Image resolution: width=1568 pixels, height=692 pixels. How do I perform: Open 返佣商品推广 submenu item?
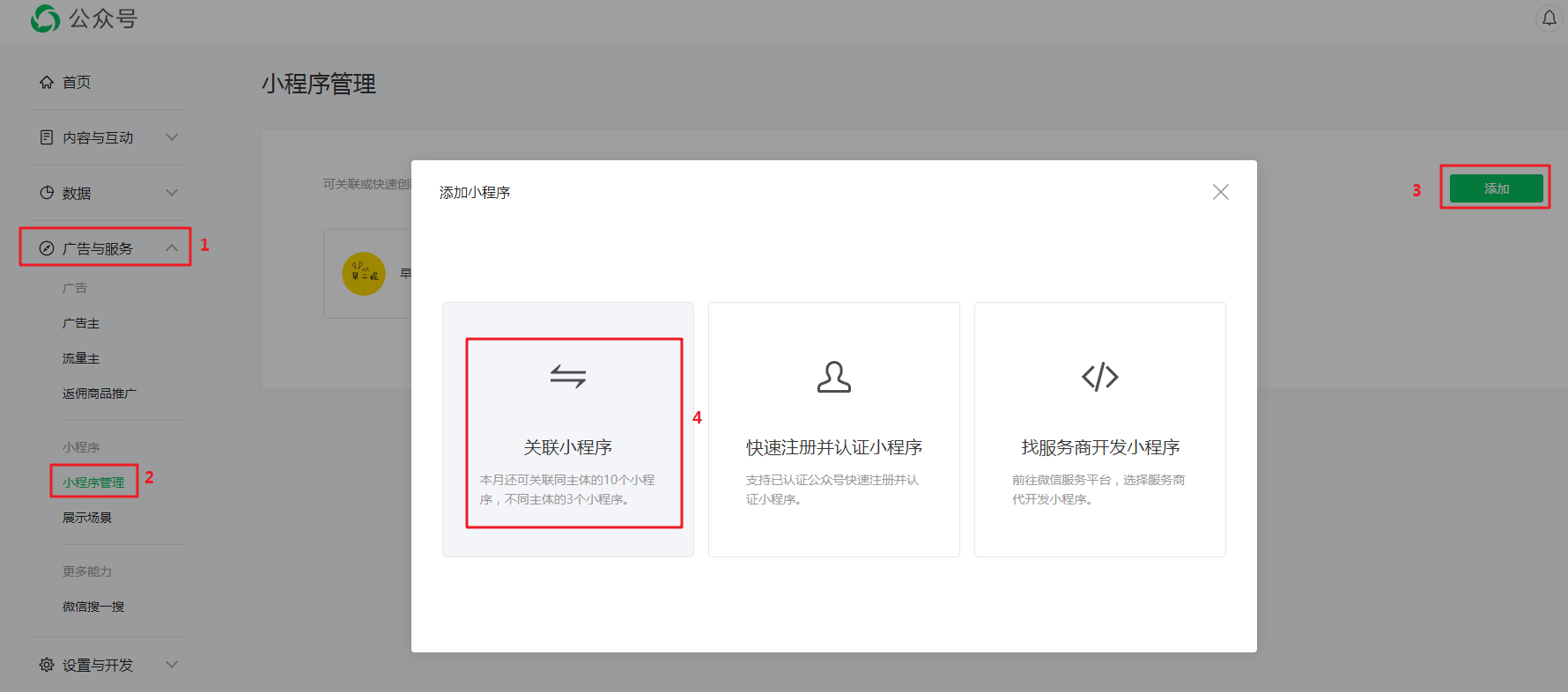100,394
